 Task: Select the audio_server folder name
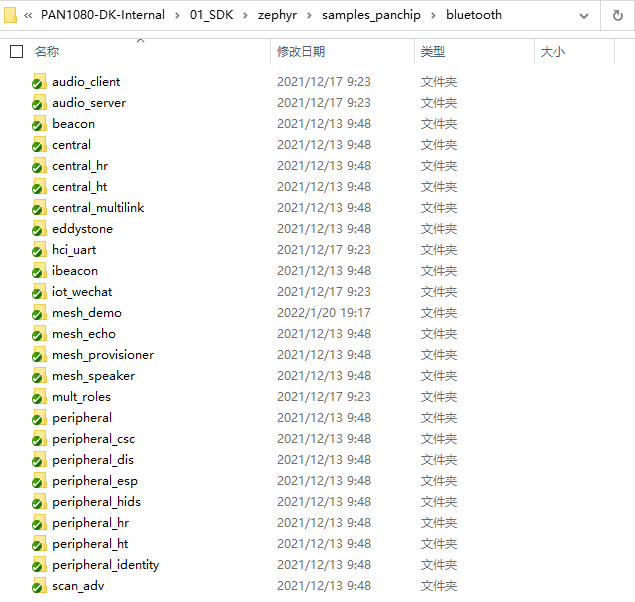coord(89,102)
